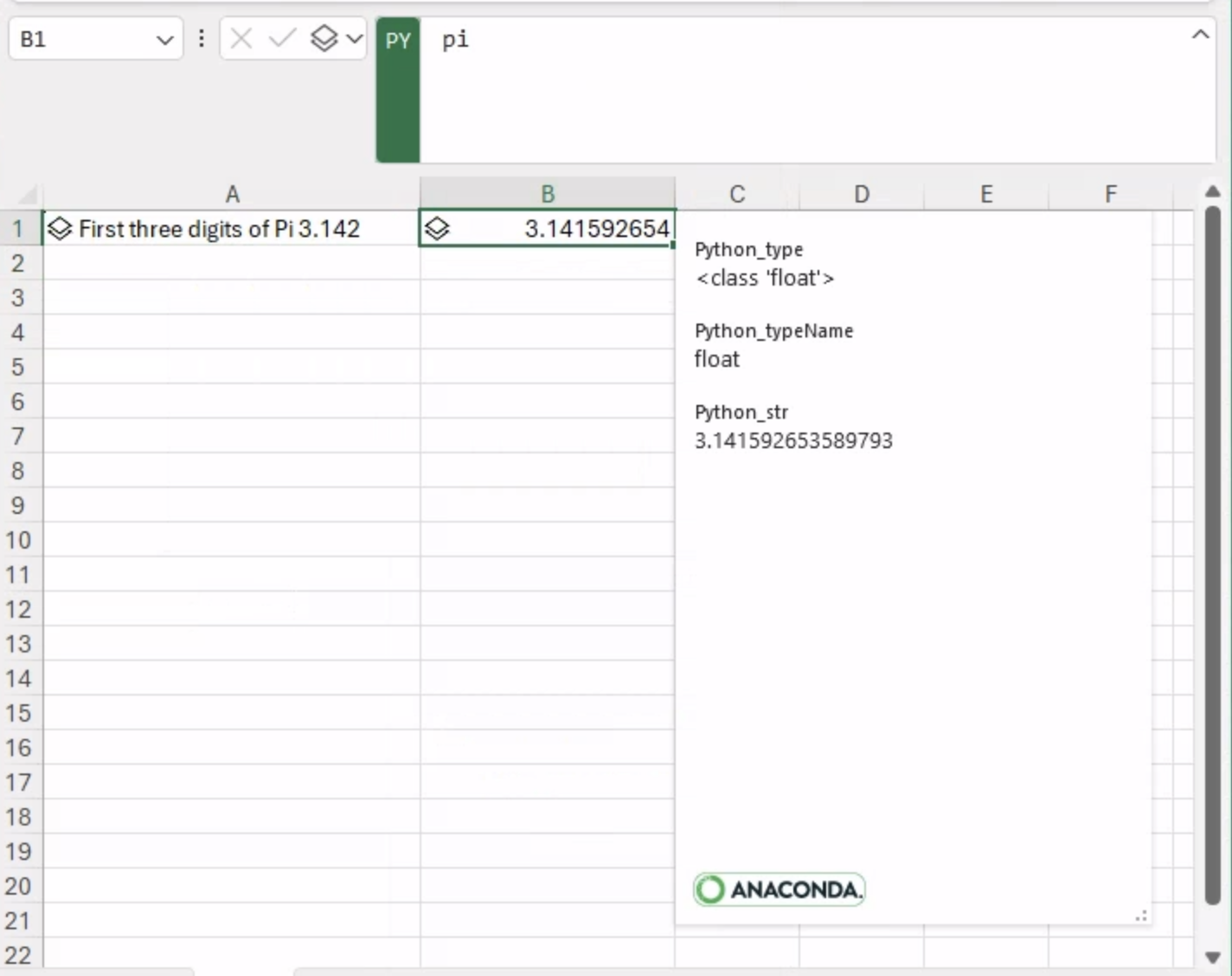Select column A header
This screenshot has width=1232, height=976.
(x=232, y=195)
